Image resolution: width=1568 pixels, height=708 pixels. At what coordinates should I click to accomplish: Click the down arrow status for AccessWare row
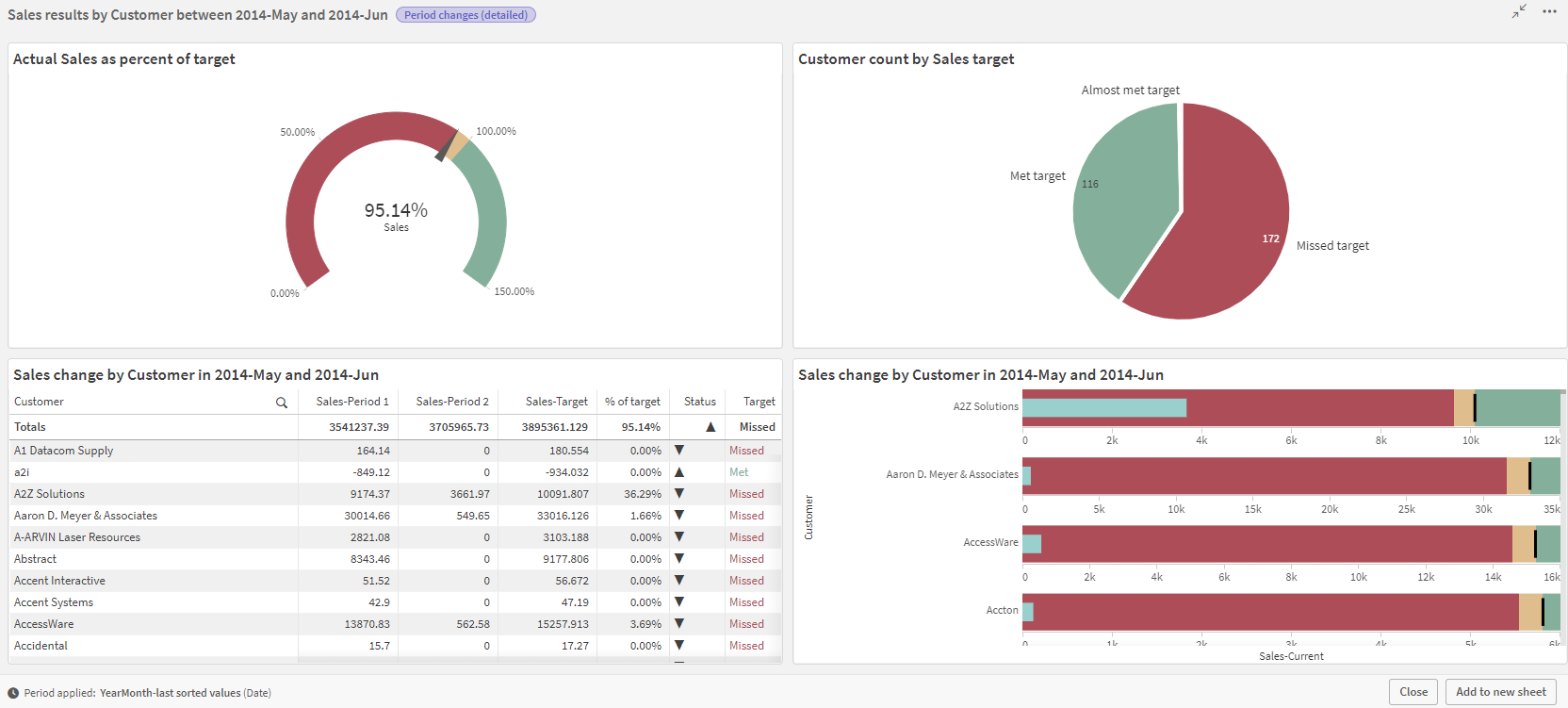pyautogui.click(x=679, y=624)
